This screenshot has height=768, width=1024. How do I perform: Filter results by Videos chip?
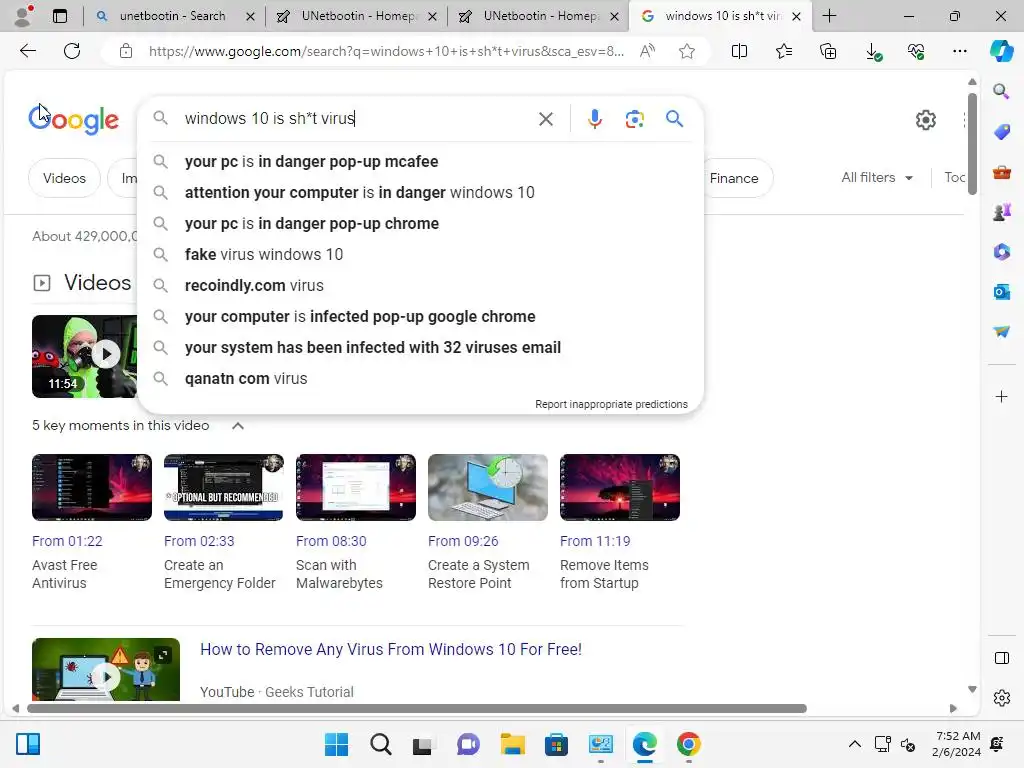coord(64,178)
